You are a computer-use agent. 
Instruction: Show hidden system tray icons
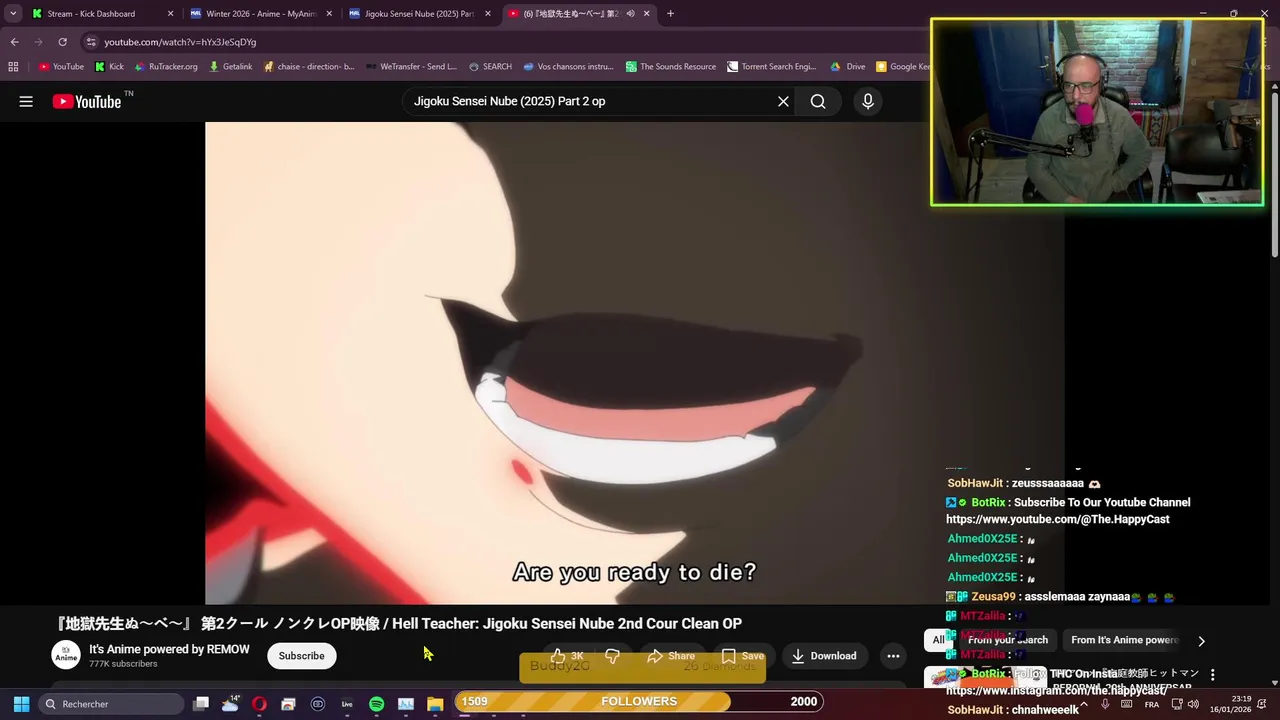click(1083, 704)
